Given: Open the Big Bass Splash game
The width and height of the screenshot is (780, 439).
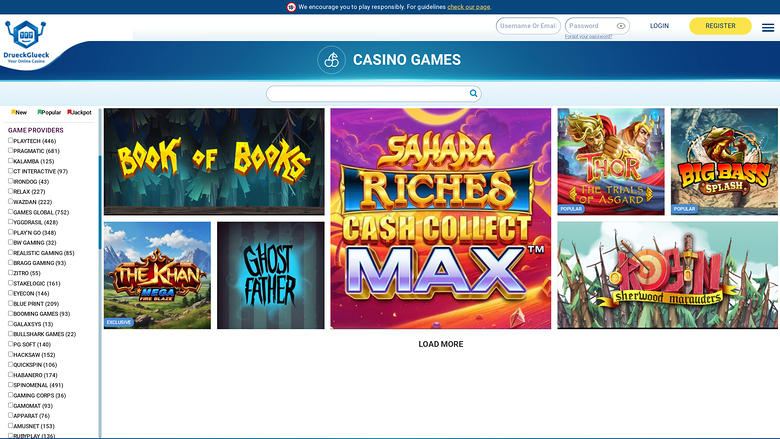Looking at the screenshot, I should pyautogui.click(x=724, y=162).
